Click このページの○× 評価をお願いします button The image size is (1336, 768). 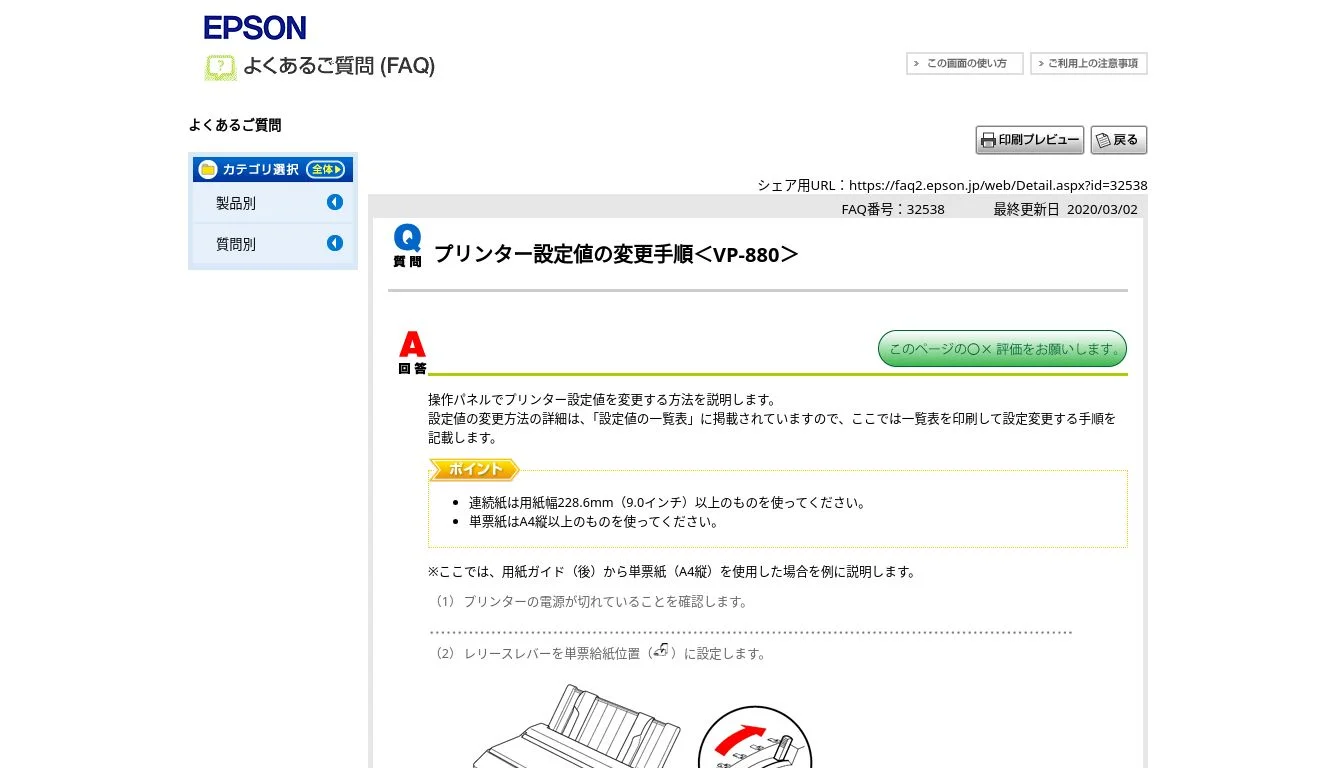click(x=1002, y=349)
